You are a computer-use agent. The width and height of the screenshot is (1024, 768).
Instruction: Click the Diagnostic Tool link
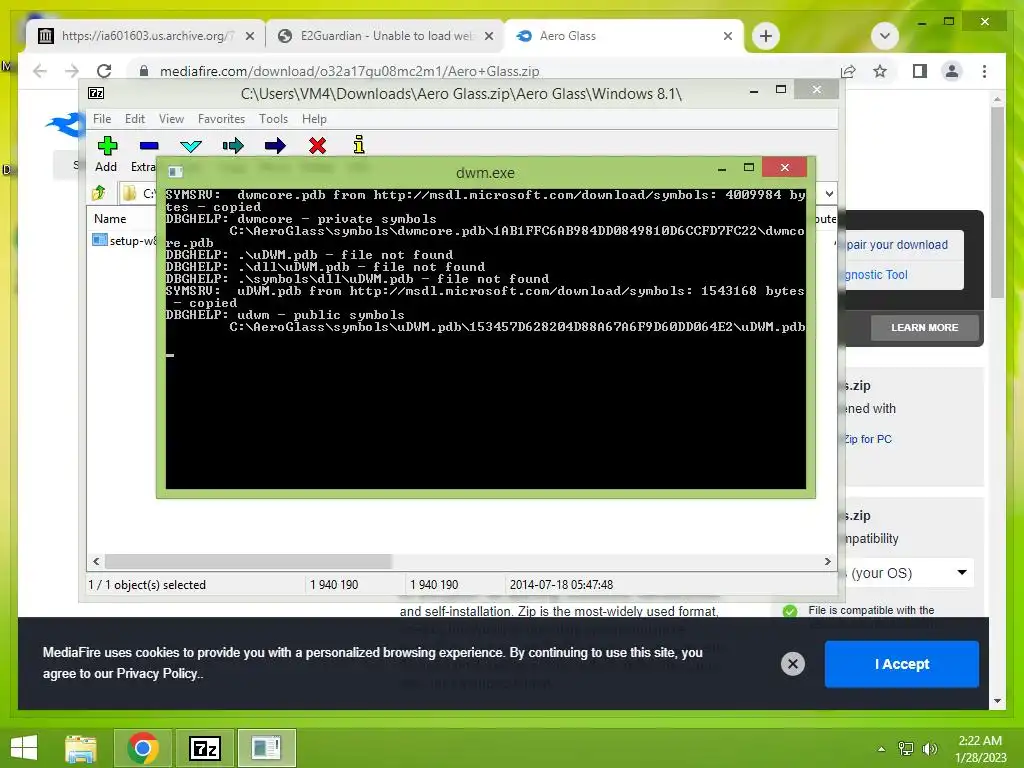pos(876,275)
